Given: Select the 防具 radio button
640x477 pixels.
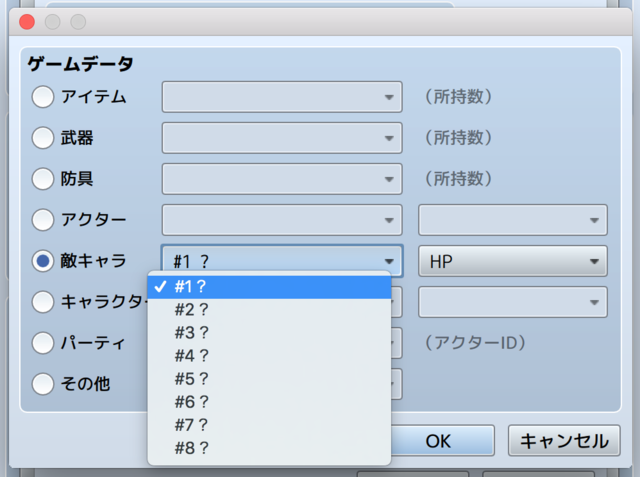Looking at the screenshot, I should click(43, 179).
